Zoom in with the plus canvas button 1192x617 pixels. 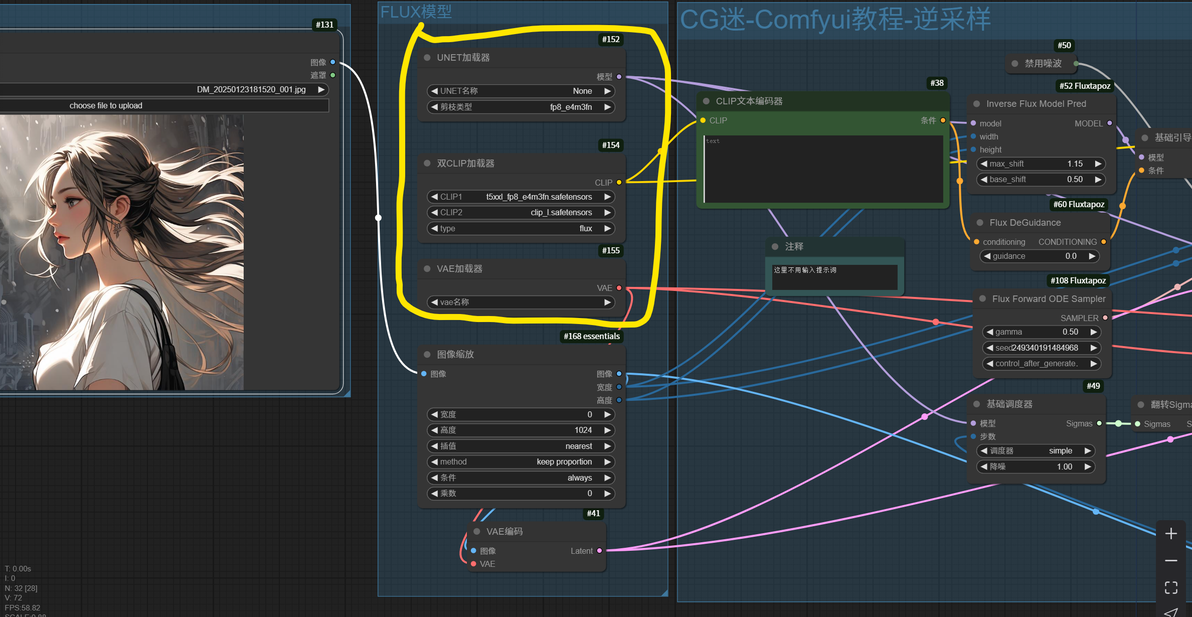[1171, 533]
